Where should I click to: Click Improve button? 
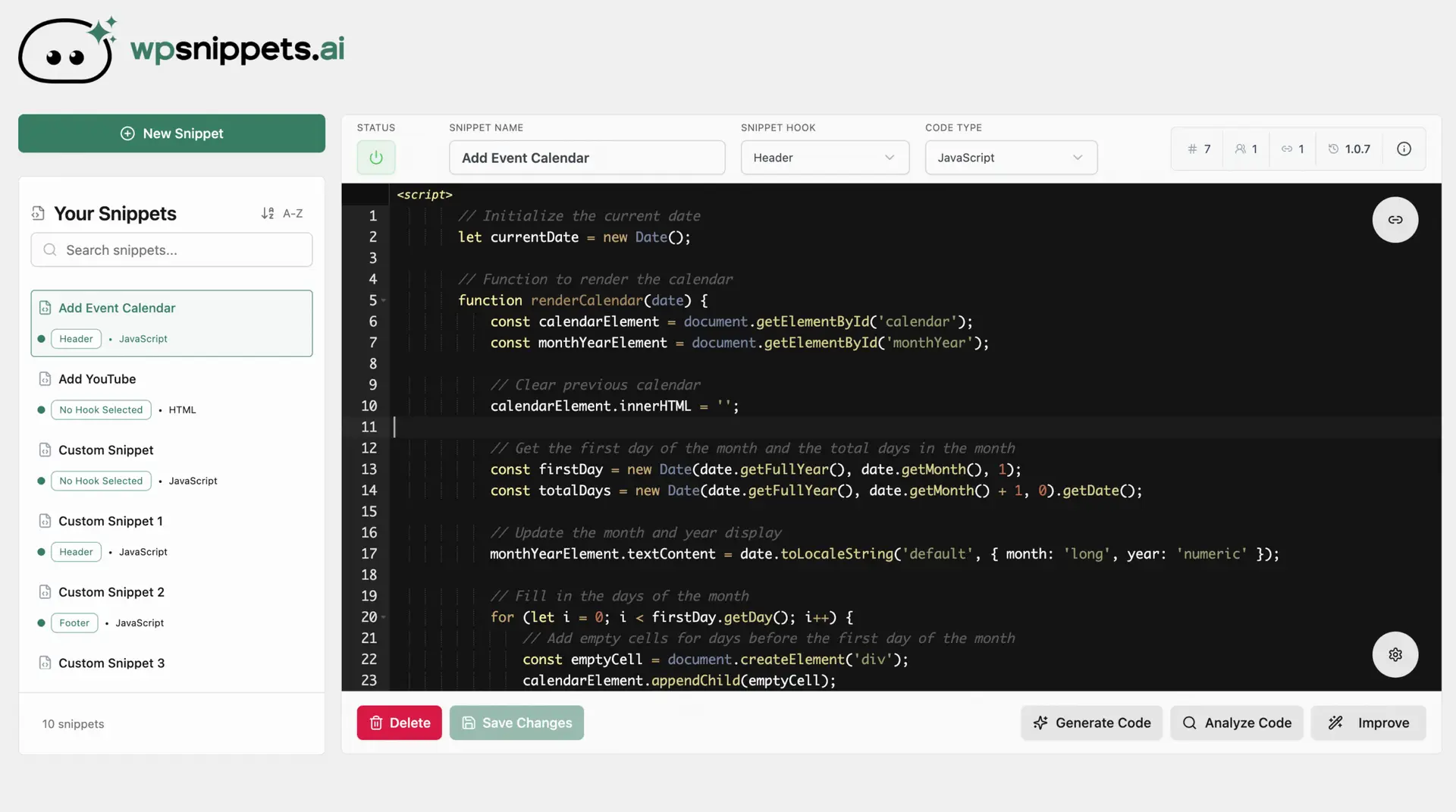click(x=1368, y=723)
